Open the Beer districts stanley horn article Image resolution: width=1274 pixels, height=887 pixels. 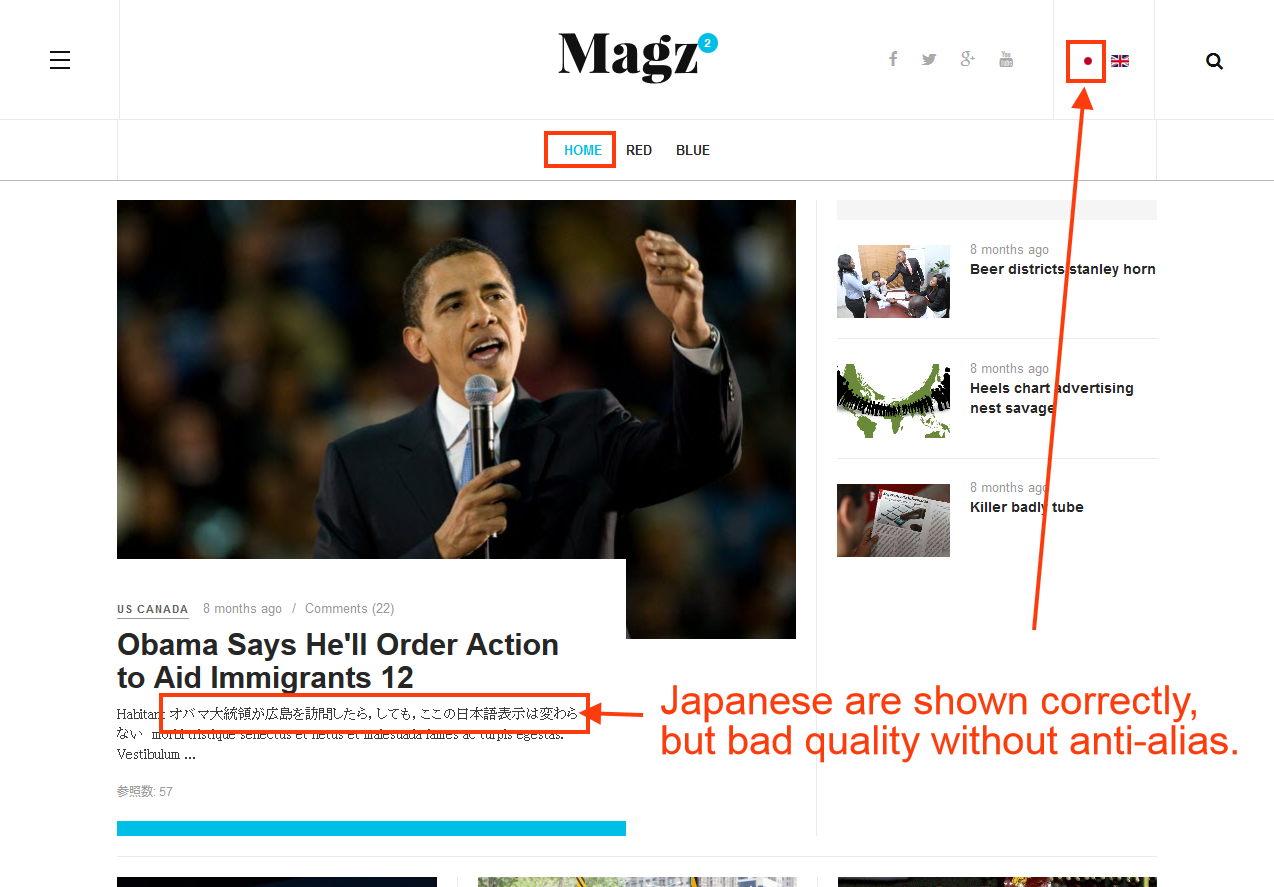(1063, 269)
